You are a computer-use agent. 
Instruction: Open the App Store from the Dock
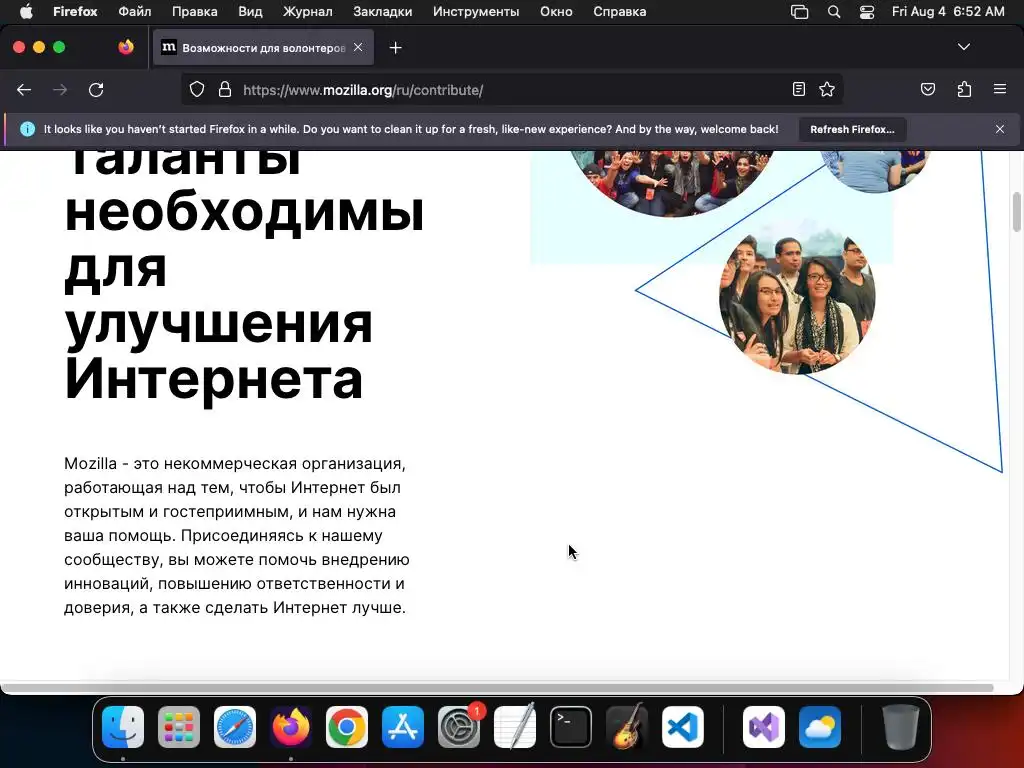click(x=403, y=727)
